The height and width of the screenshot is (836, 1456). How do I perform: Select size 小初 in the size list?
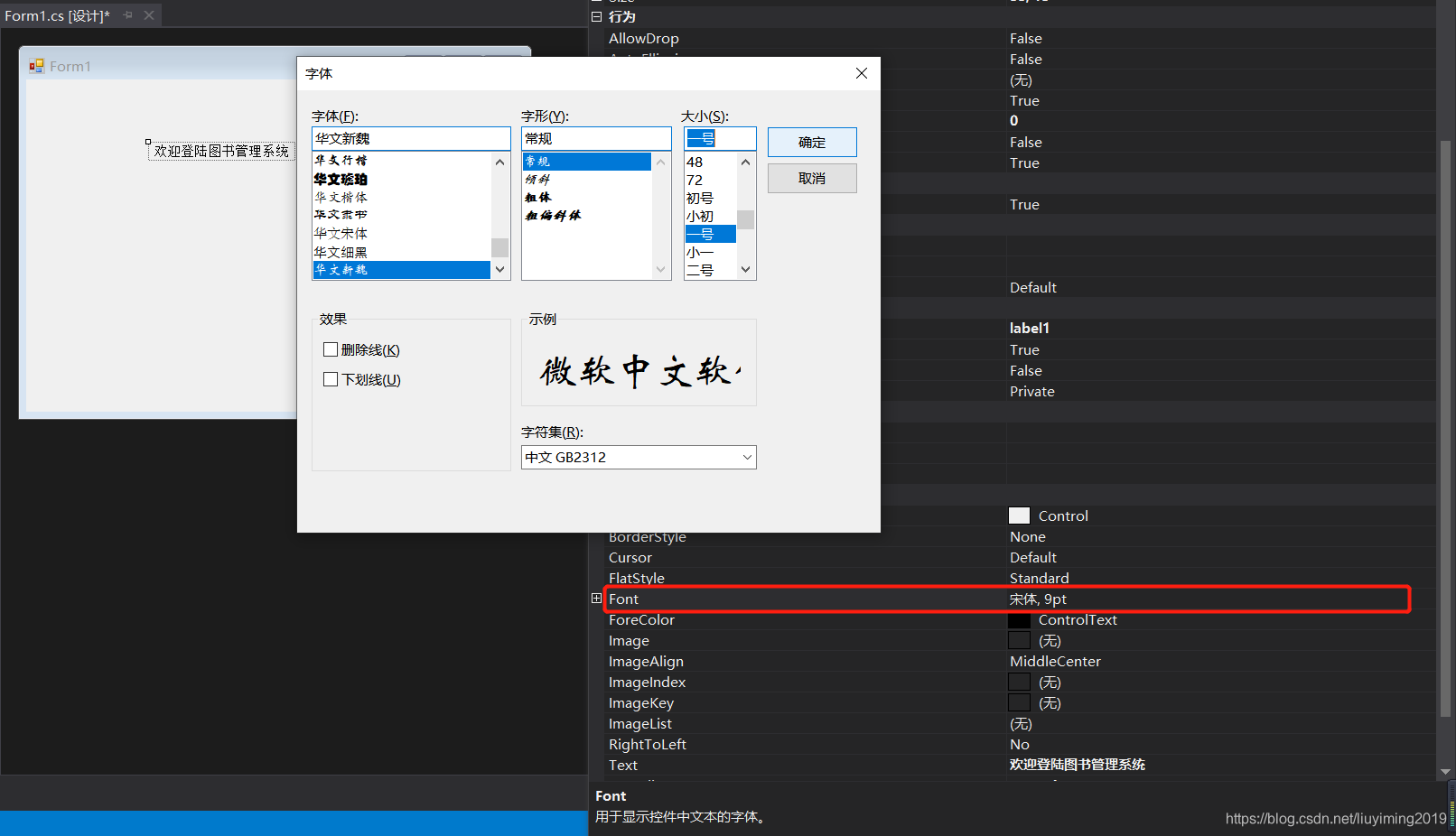tap(711, 217)
